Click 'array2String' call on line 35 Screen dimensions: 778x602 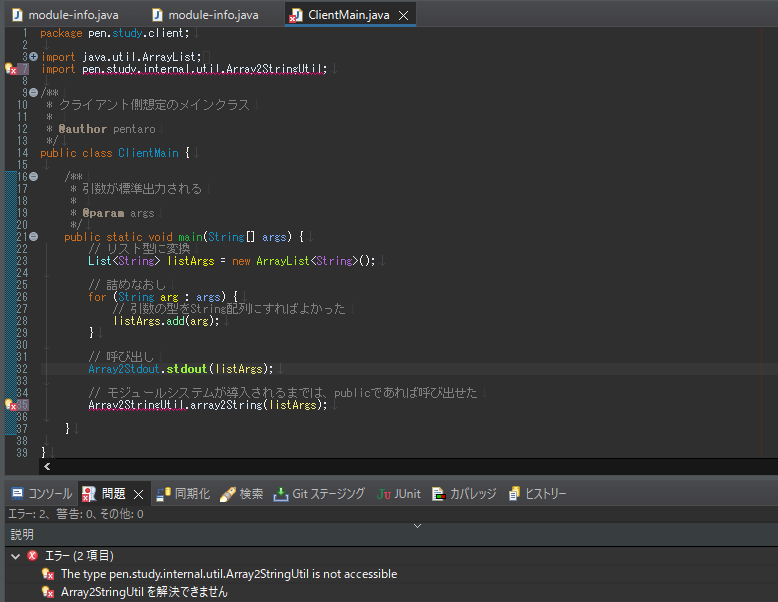point(226,405)
